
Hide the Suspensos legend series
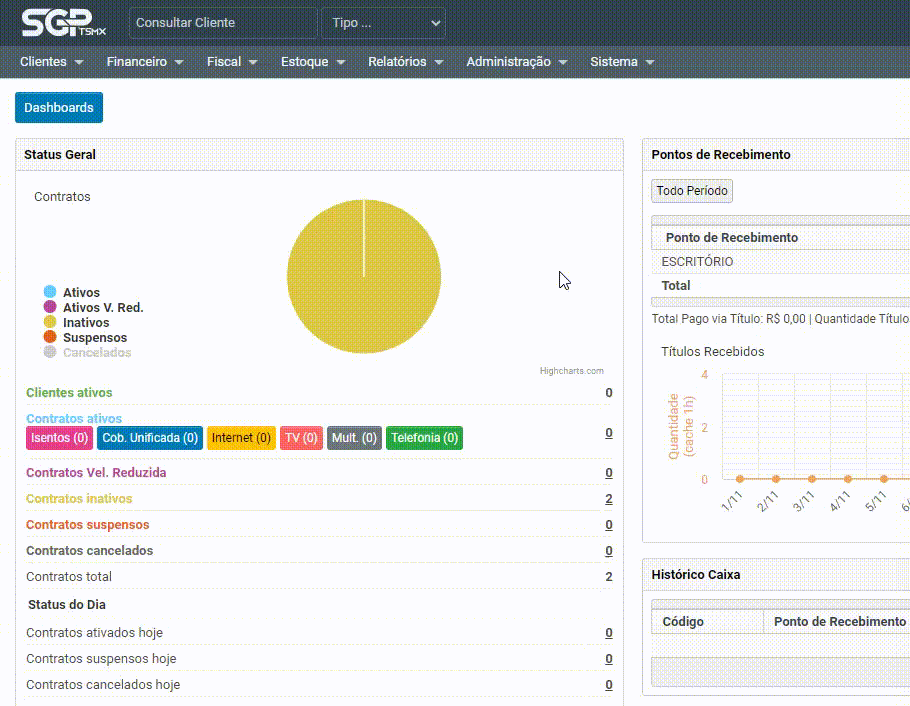[x=94, y=338]
